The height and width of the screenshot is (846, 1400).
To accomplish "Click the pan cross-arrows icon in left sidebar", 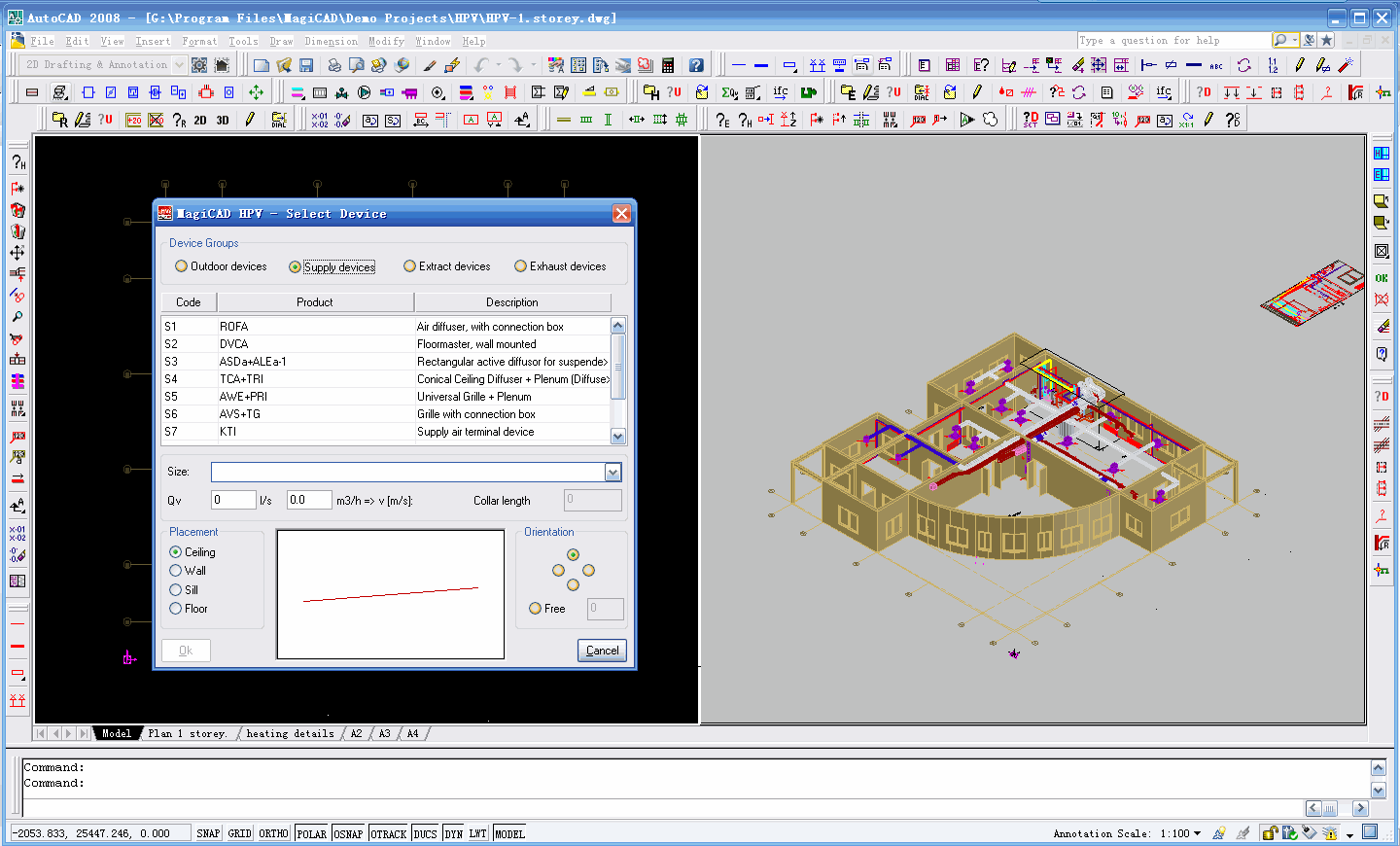I will coord(17,252).
